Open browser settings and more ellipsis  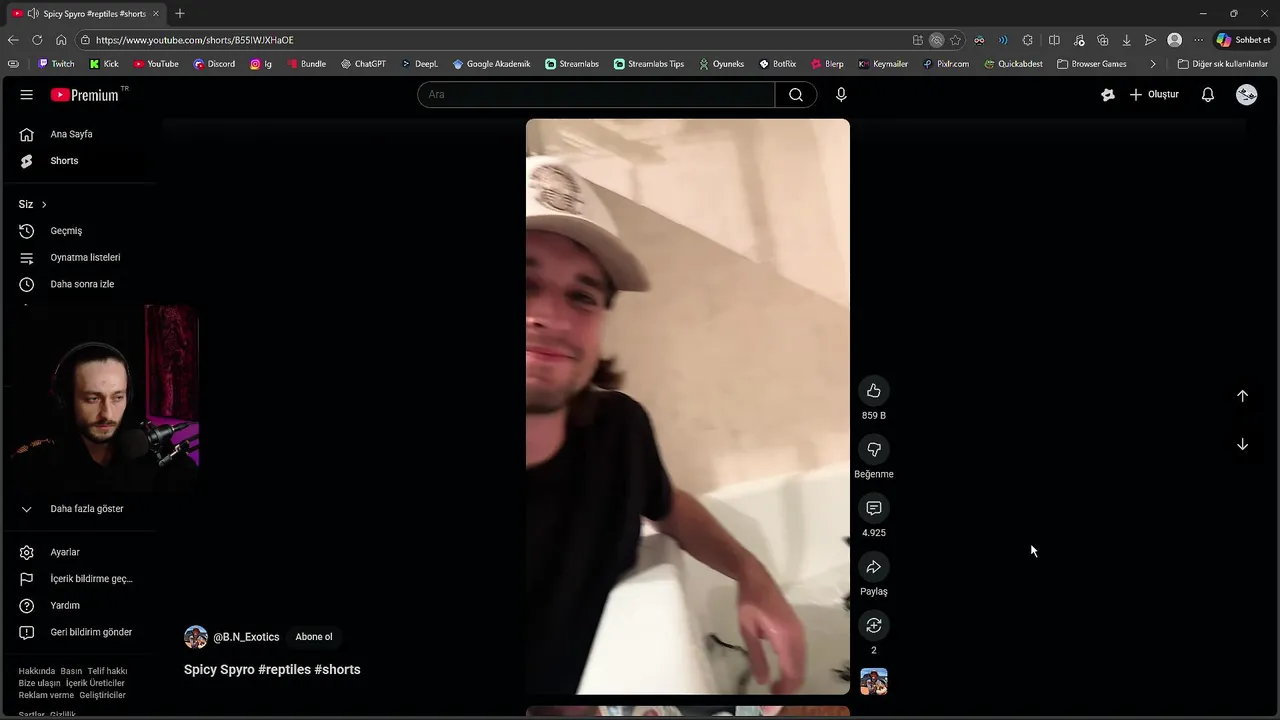coord(1199,40)
